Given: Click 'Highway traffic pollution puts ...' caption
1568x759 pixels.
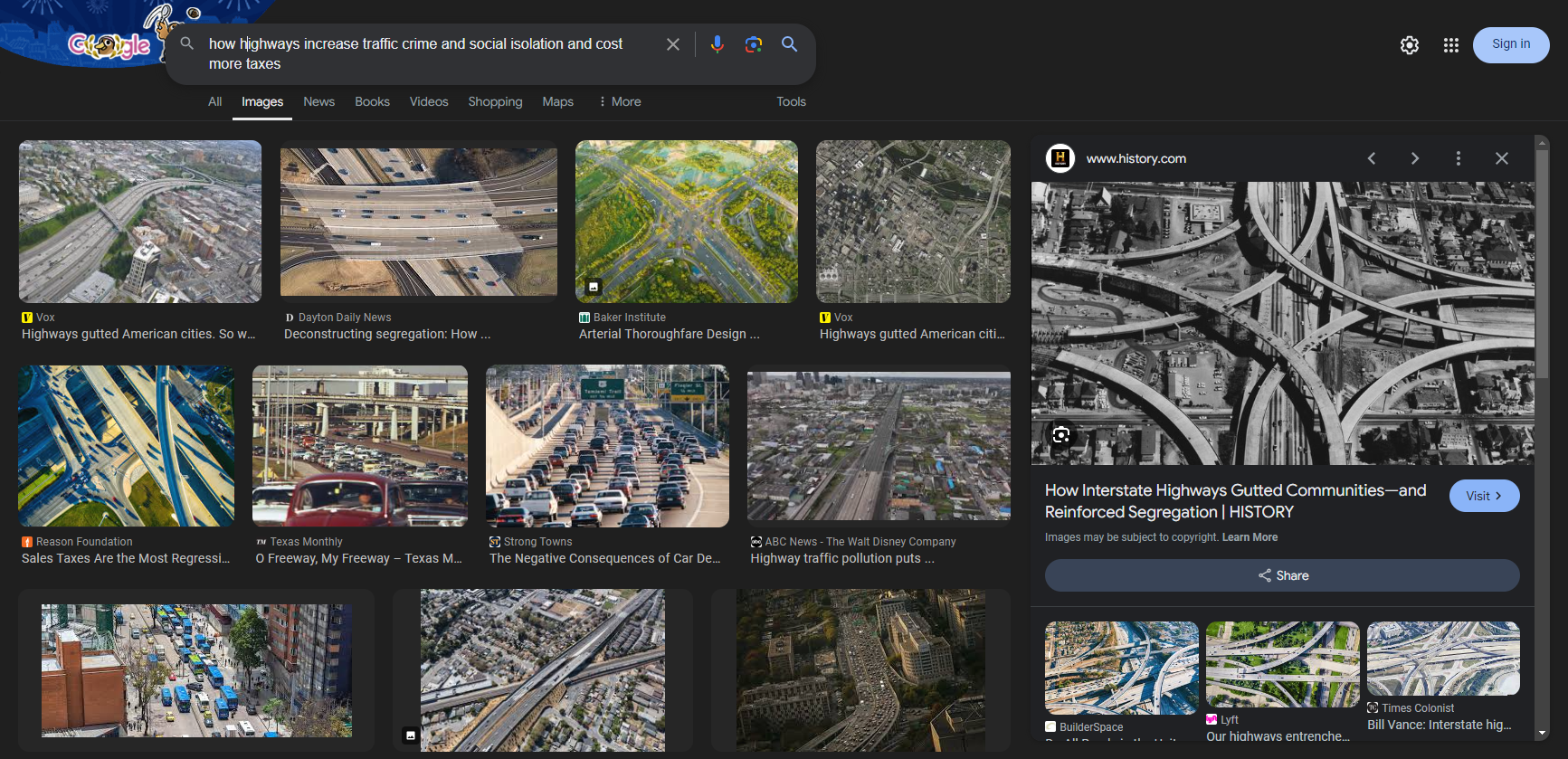Looking at the screenshot, I should tap(842, 559).
